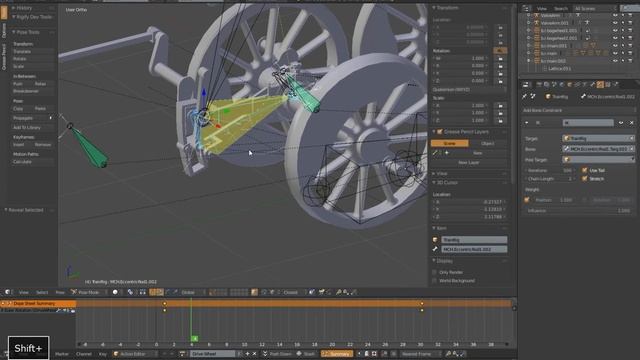640x360 pixels.
Task: Clear the constraint Target field with X
Action: click(631, 138)
